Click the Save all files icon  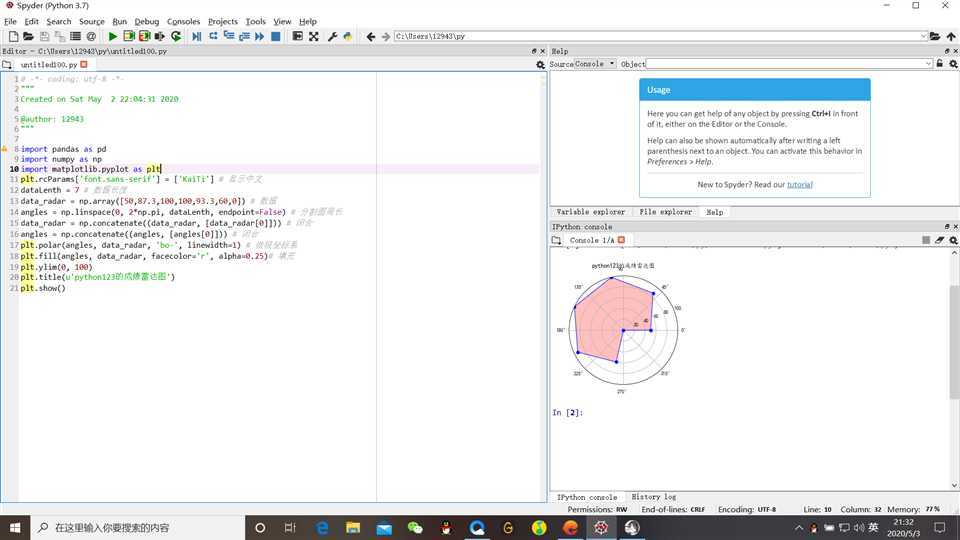coord(59,37)
